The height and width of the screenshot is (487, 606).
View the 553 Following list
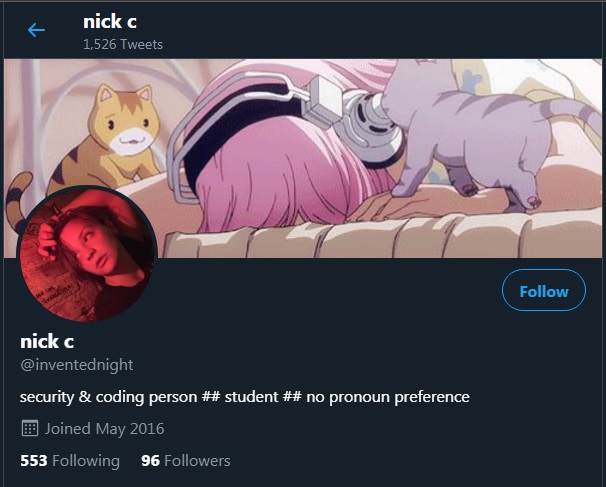pos(70,461)
